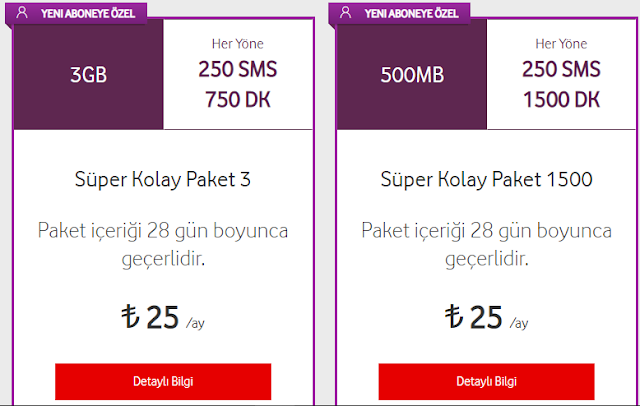Click the 1500 DK minutes text
Image resolution: width=640 pixels, height=406 pixels.
coord(560,99)
